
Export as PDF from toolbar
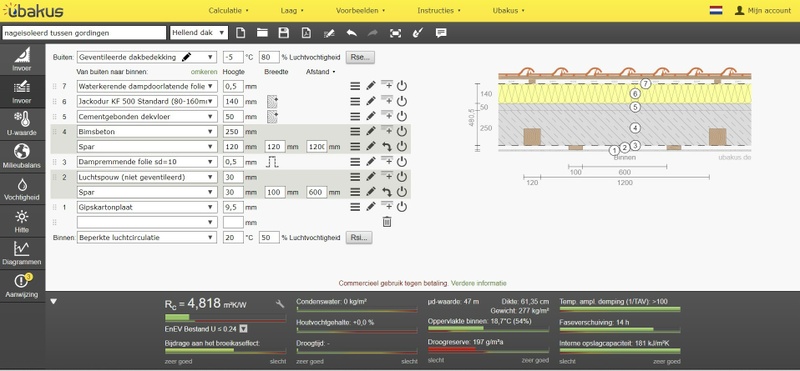(306, 33)
